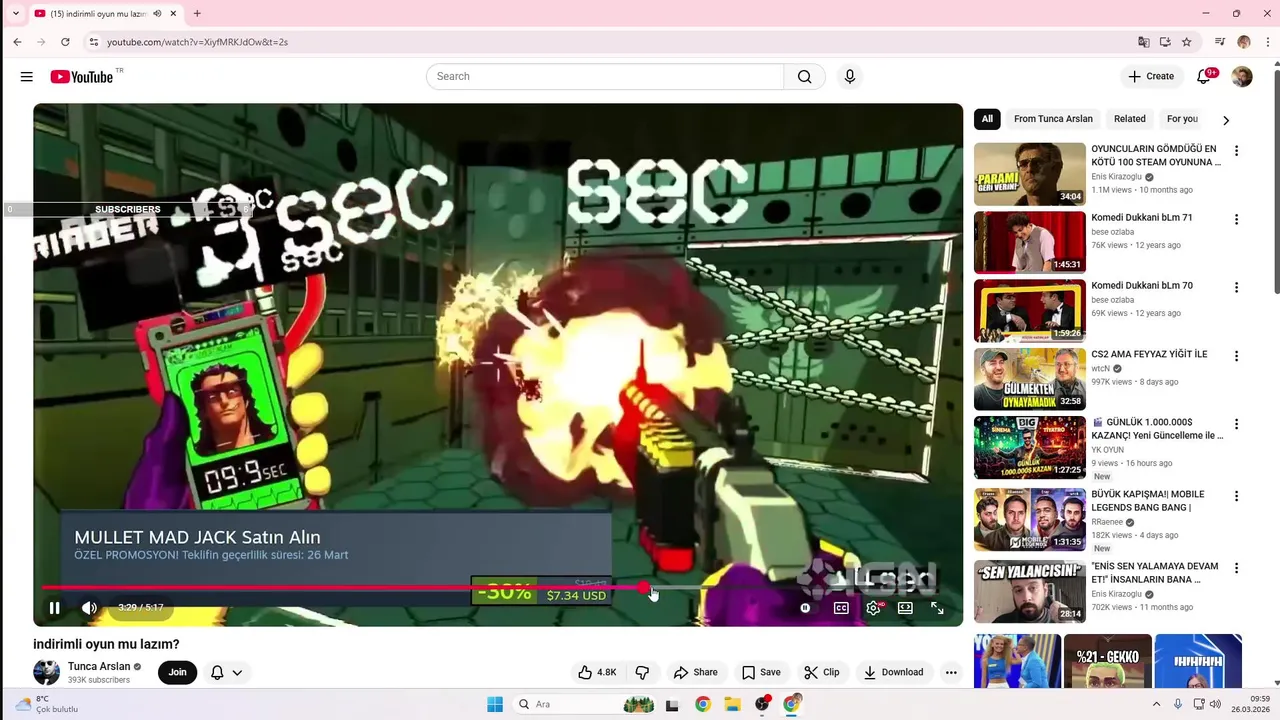Screen dimensions: 1280x720
Task: Show hidden system tray icons
Action: tap(1157, 704)
